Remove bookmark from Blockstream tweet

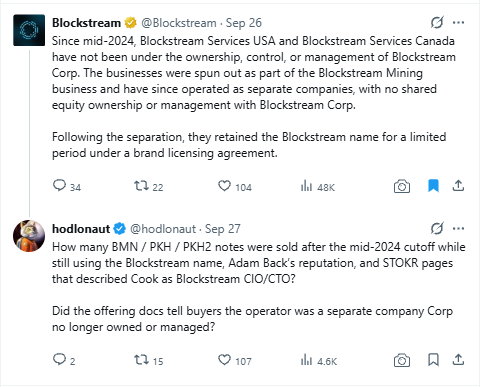[433, 186]
